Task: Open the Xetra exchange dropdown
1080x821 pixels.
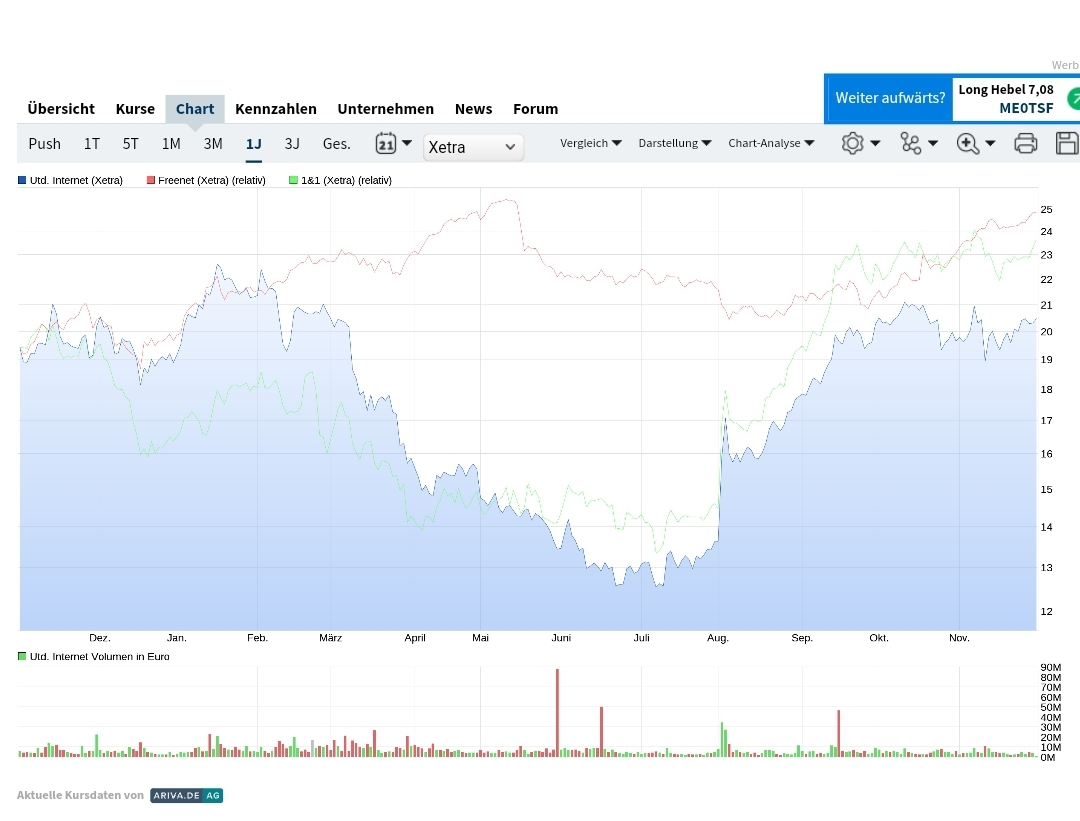Action: [473, 147]
